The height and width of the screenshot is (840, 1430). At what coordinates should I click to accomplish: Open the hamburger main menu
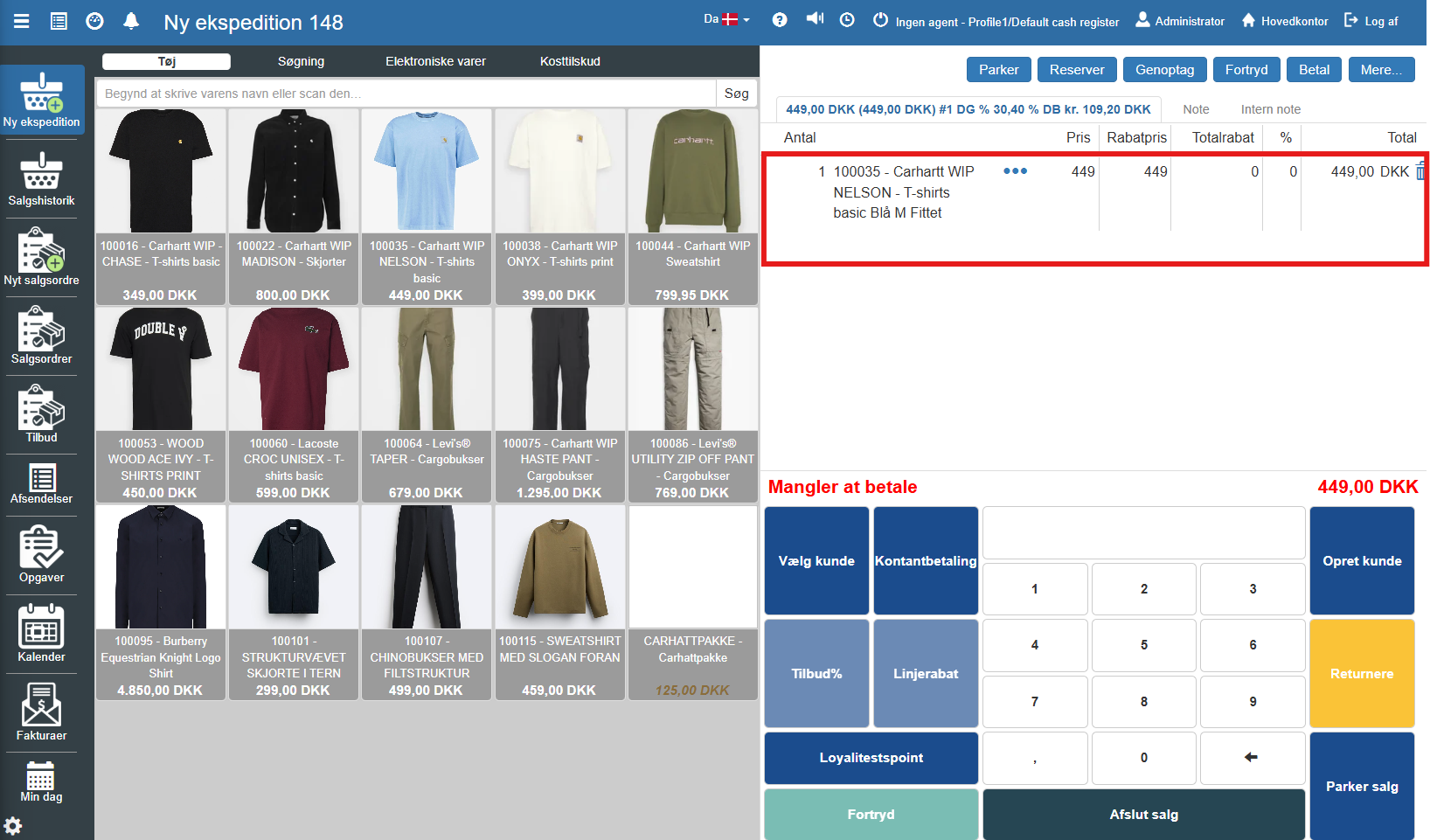22,21
